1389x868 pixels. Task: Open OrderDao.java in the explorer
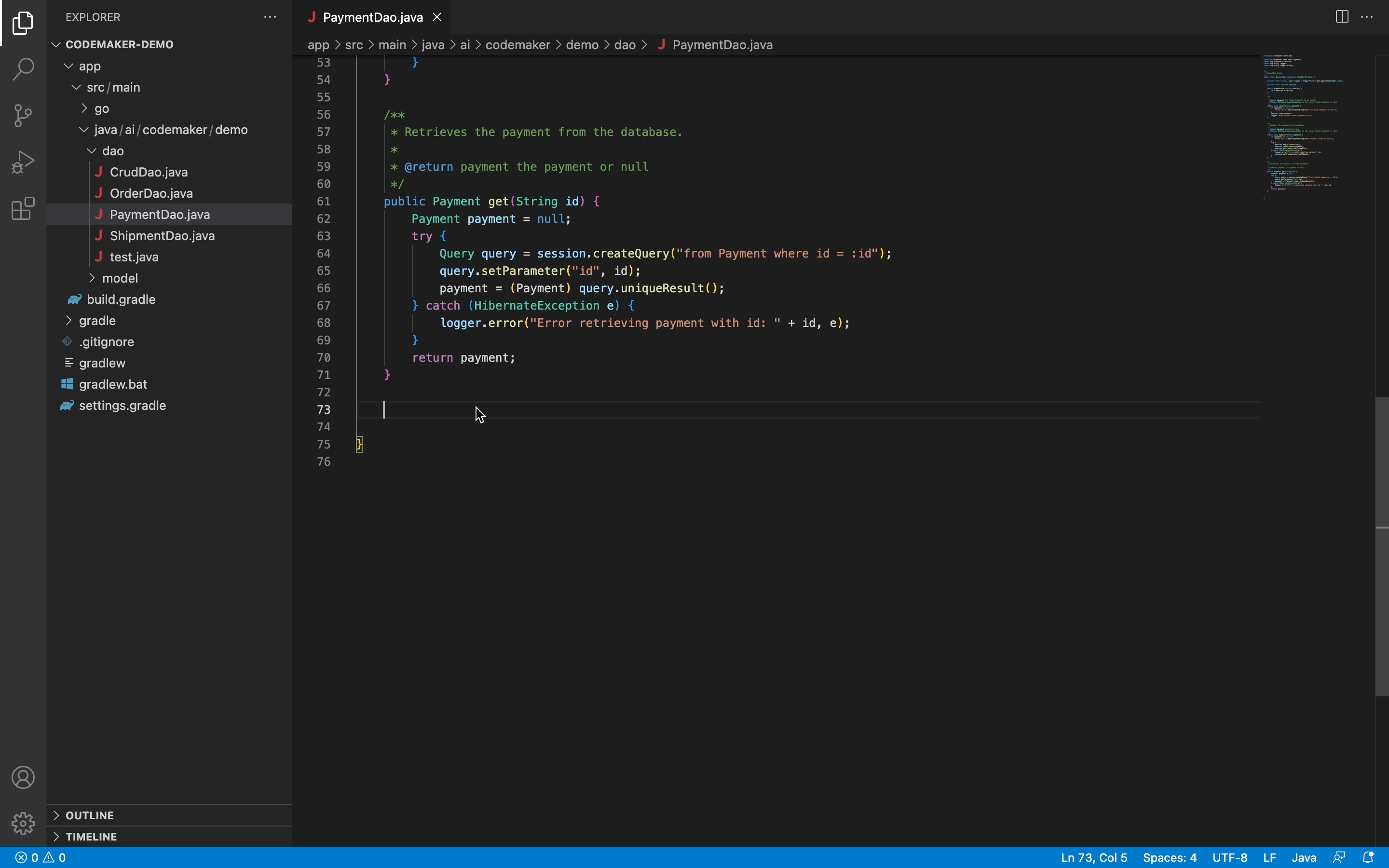coord(151,193)
